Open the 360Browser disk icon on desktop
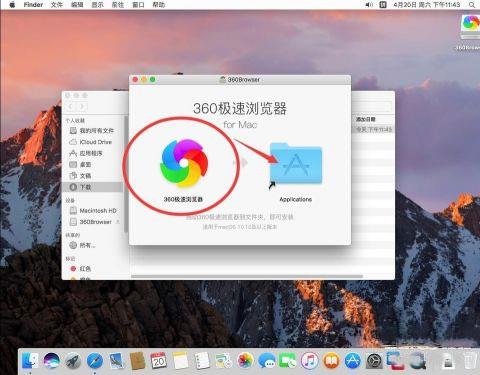 (470, 27)
